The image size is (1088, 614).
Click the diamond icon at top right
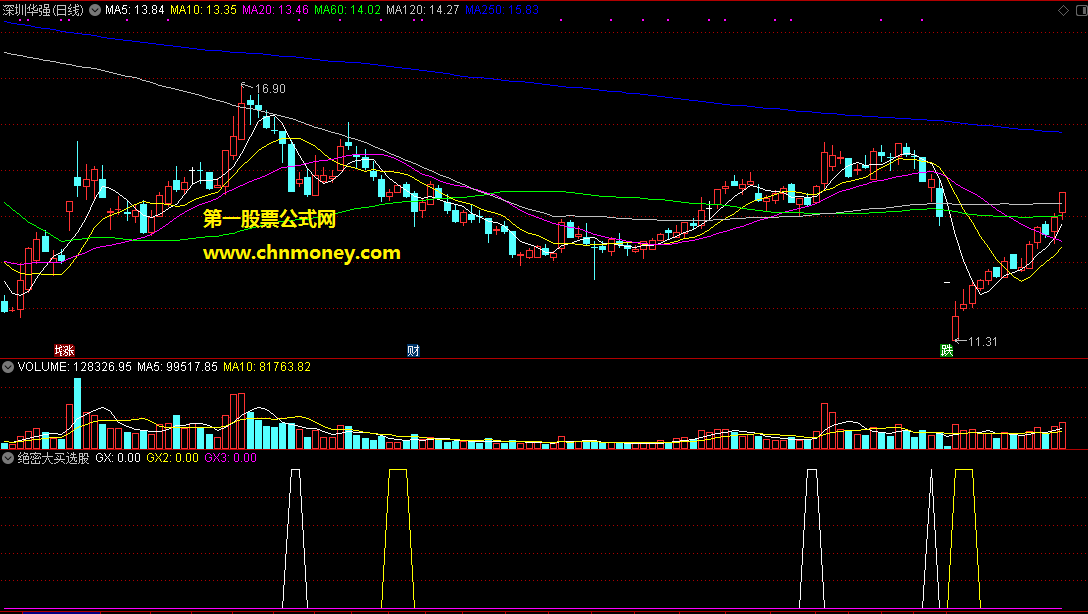coord(1063,10)
